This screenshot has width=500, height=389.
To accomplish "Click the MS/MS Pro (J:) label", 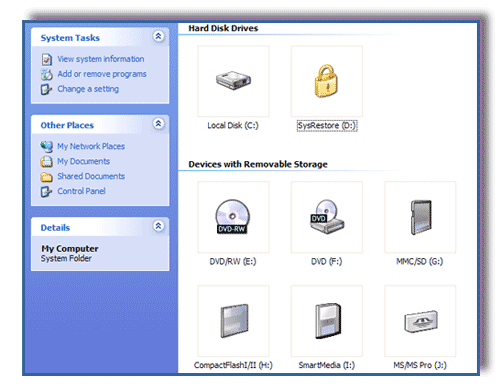I will pos(420,365).
